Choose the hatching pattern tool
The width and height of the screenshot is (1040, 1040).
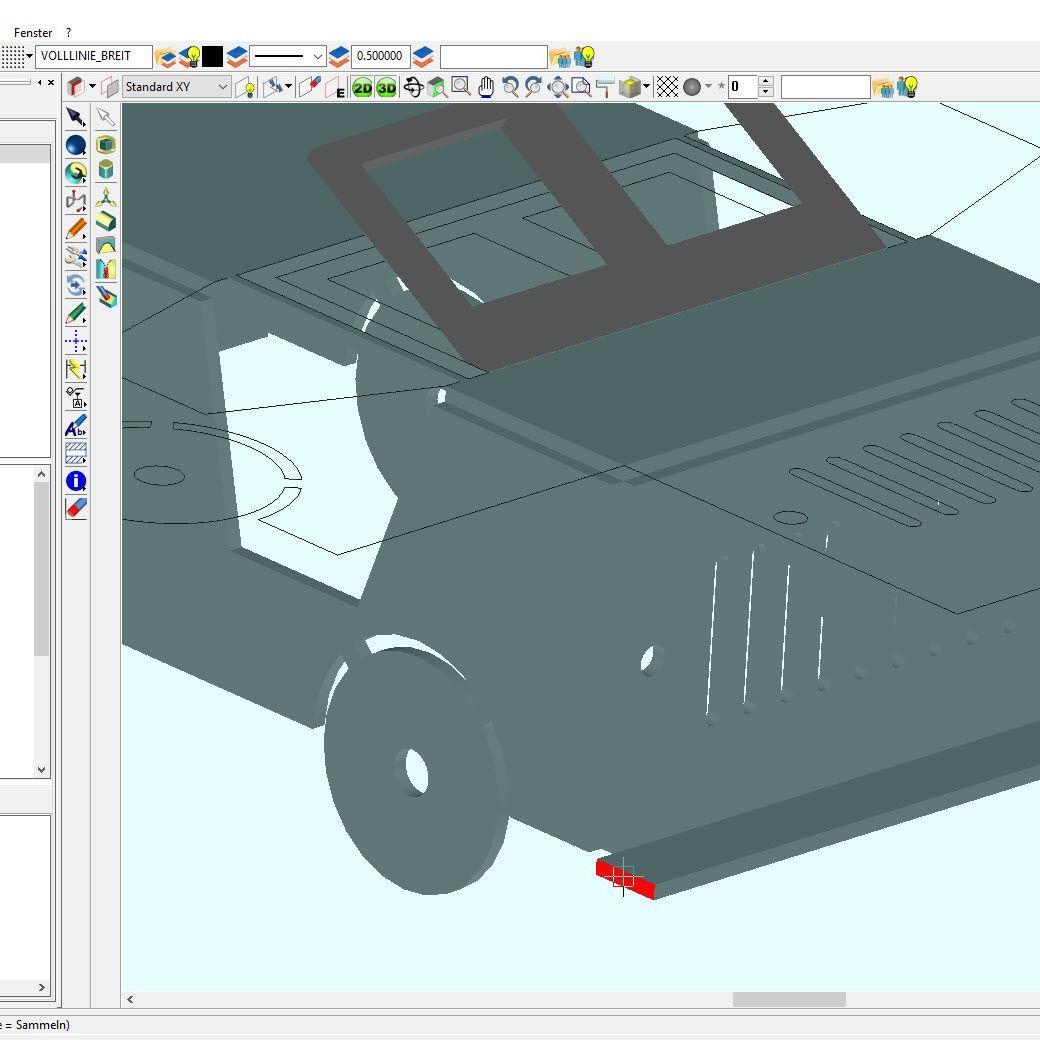coord(76,453)
